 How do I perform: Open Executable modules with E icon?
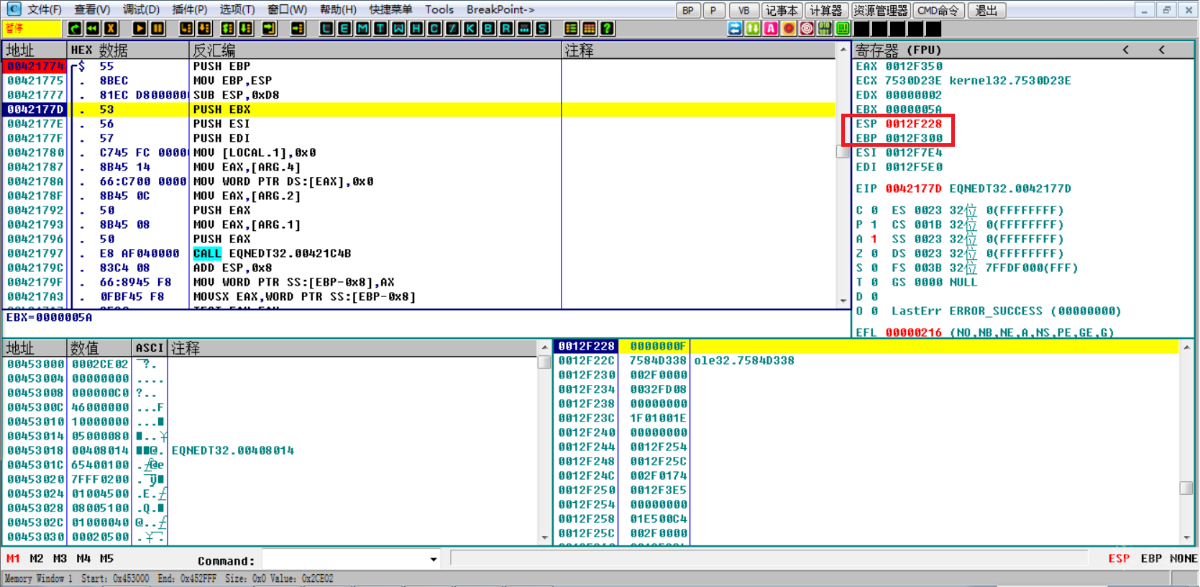tap(344, 28)
